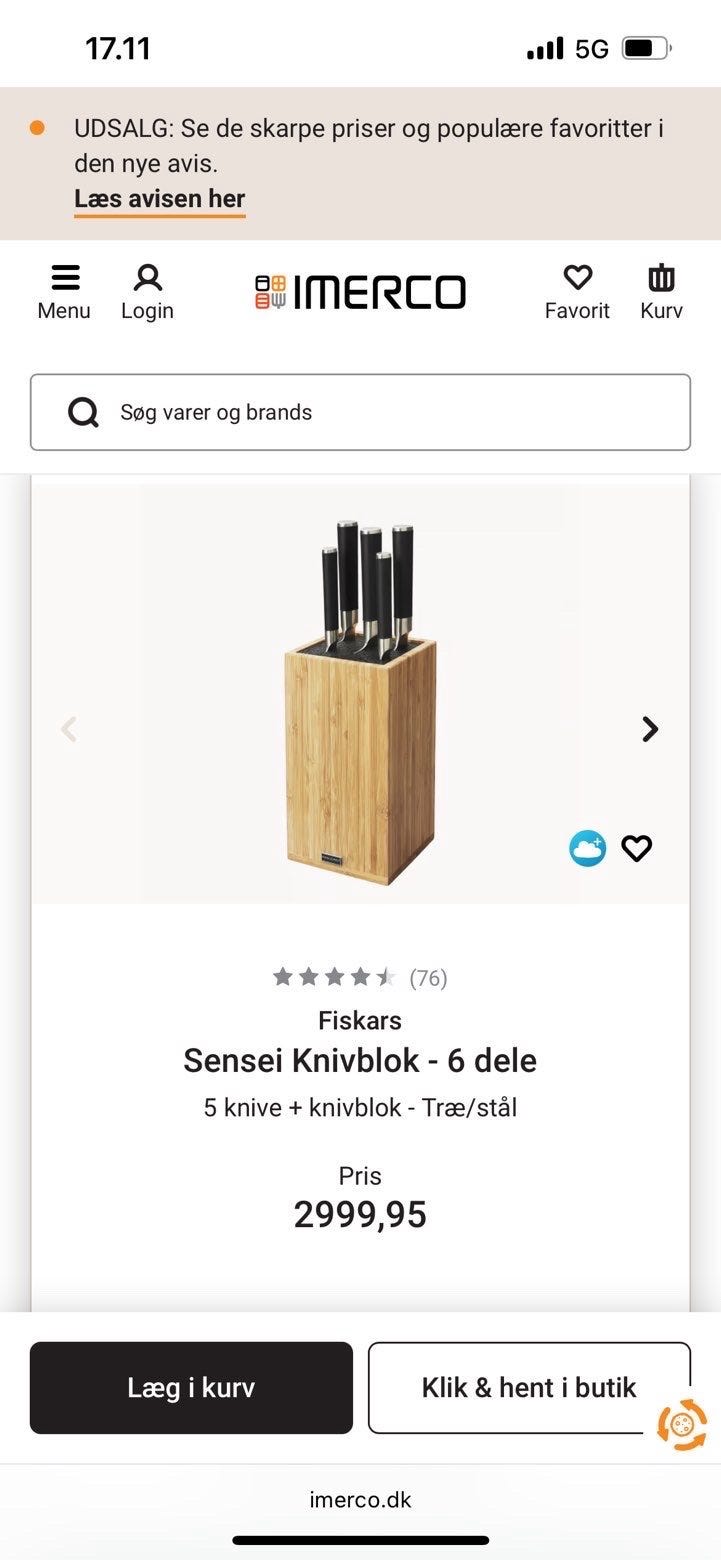Show previous product image arrow
The width and height of the screenshot is (721, 1560).
[x=69, y=729]
